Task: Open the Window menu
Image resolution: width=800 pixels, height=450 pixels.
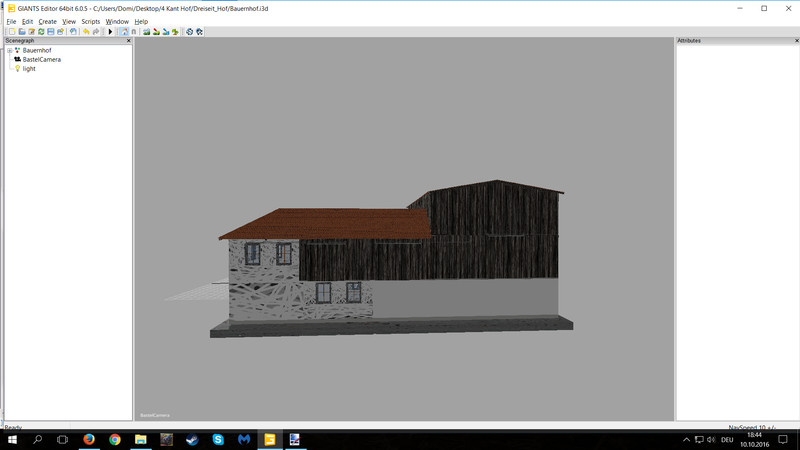Action: (117, 21)
